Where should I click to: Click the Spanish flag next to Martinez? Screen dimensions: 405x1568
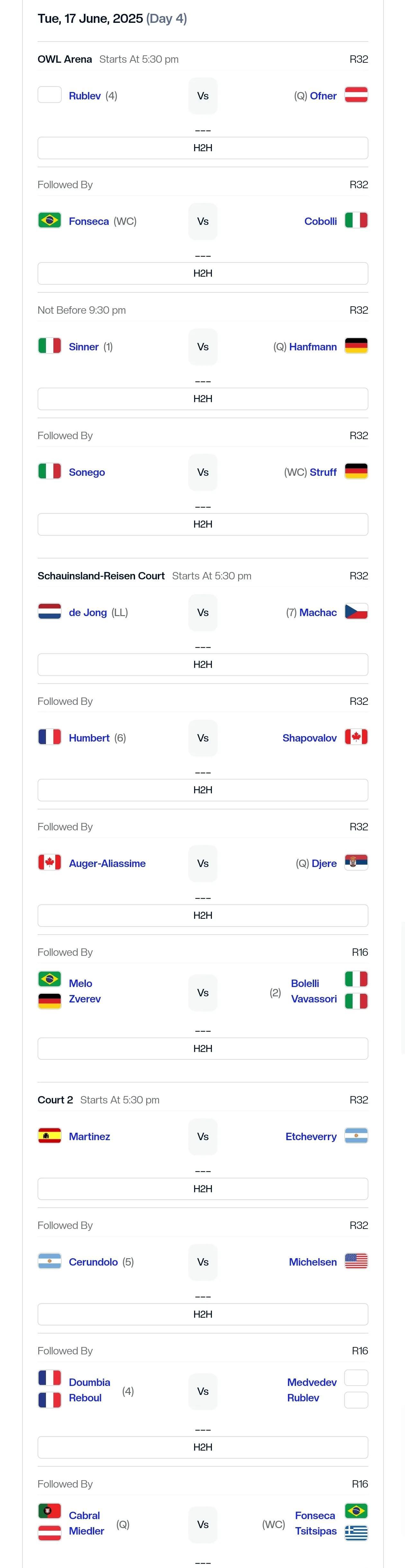click(x=49, y=1135)
